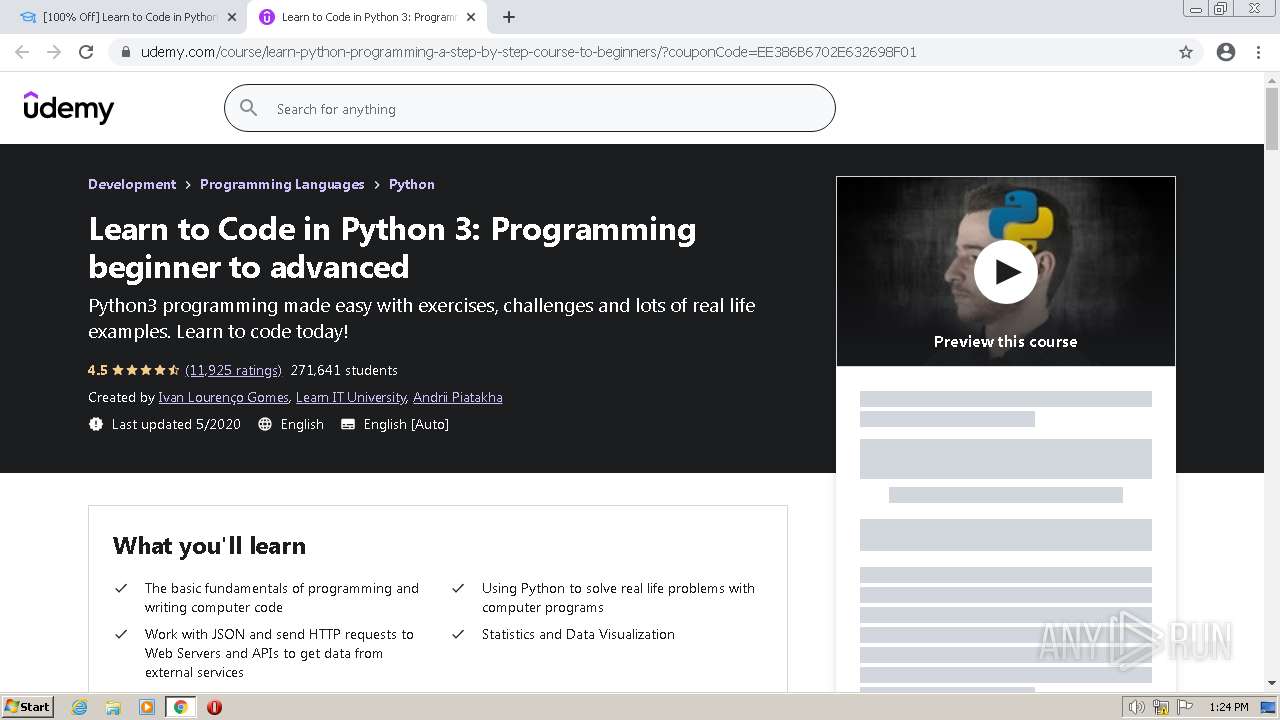The height and width of the screenshot is (720, 1280).
Task: Click the 271,641 students text
Action: point(344,370)
